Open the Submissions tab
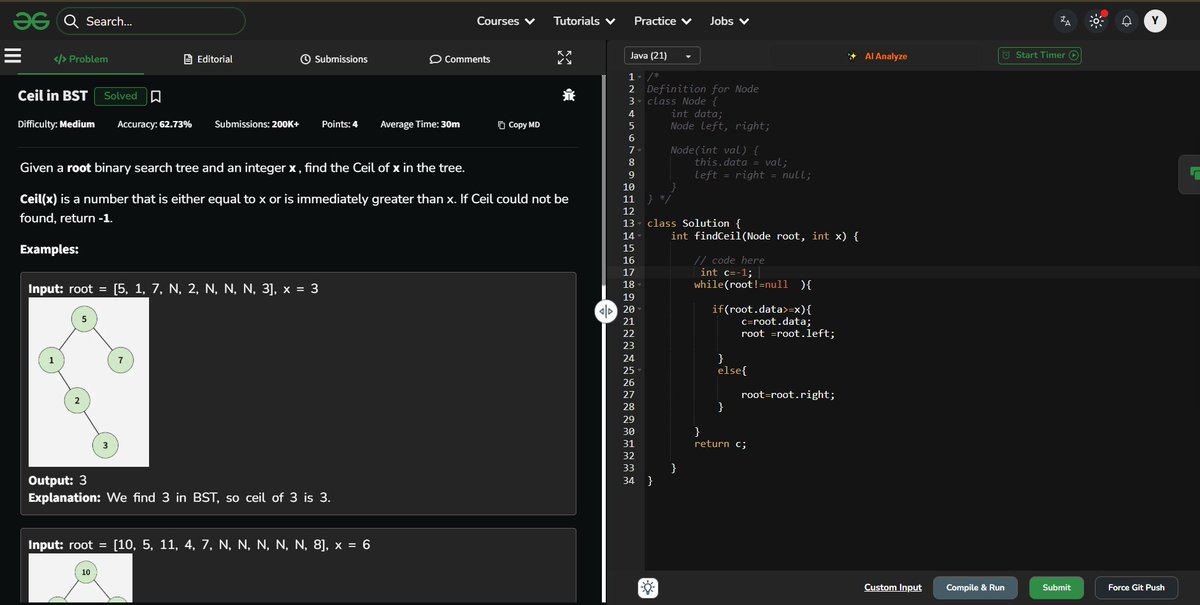 tap(334, 59)
